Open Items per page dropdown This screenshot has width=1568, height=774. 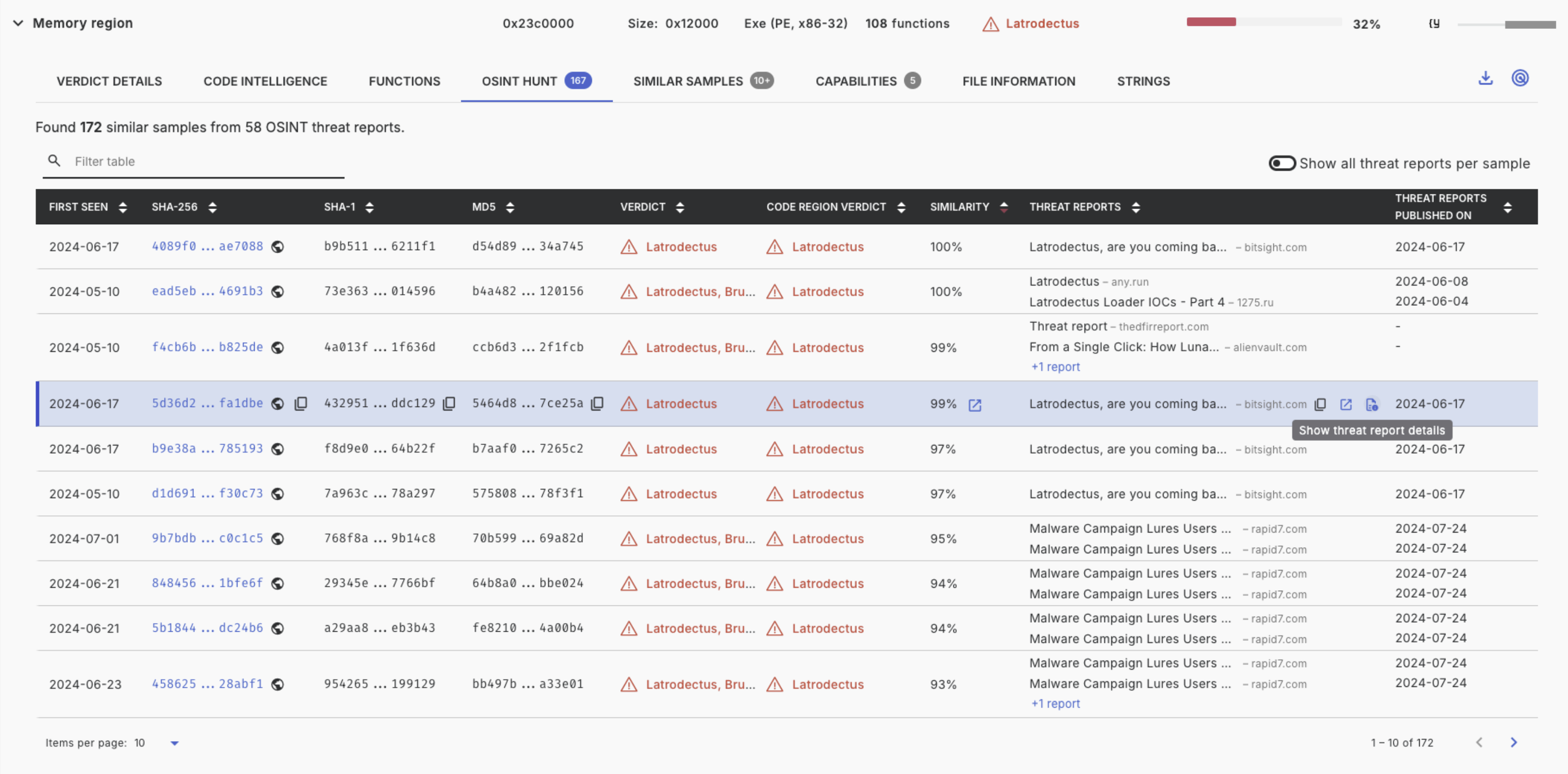(174, 743)
